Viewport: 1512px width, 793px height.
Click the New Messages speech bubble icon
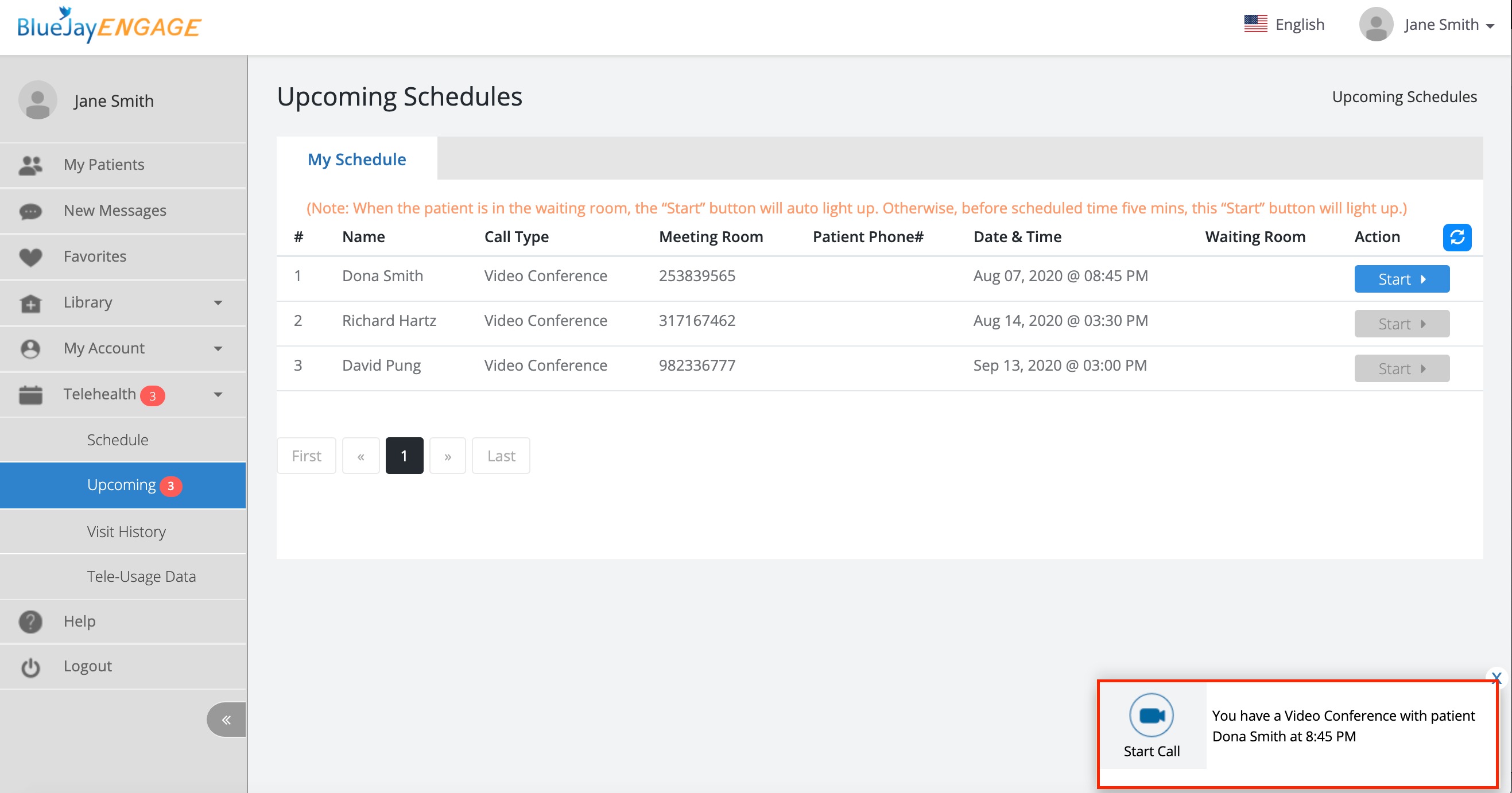tap(30, 211)
